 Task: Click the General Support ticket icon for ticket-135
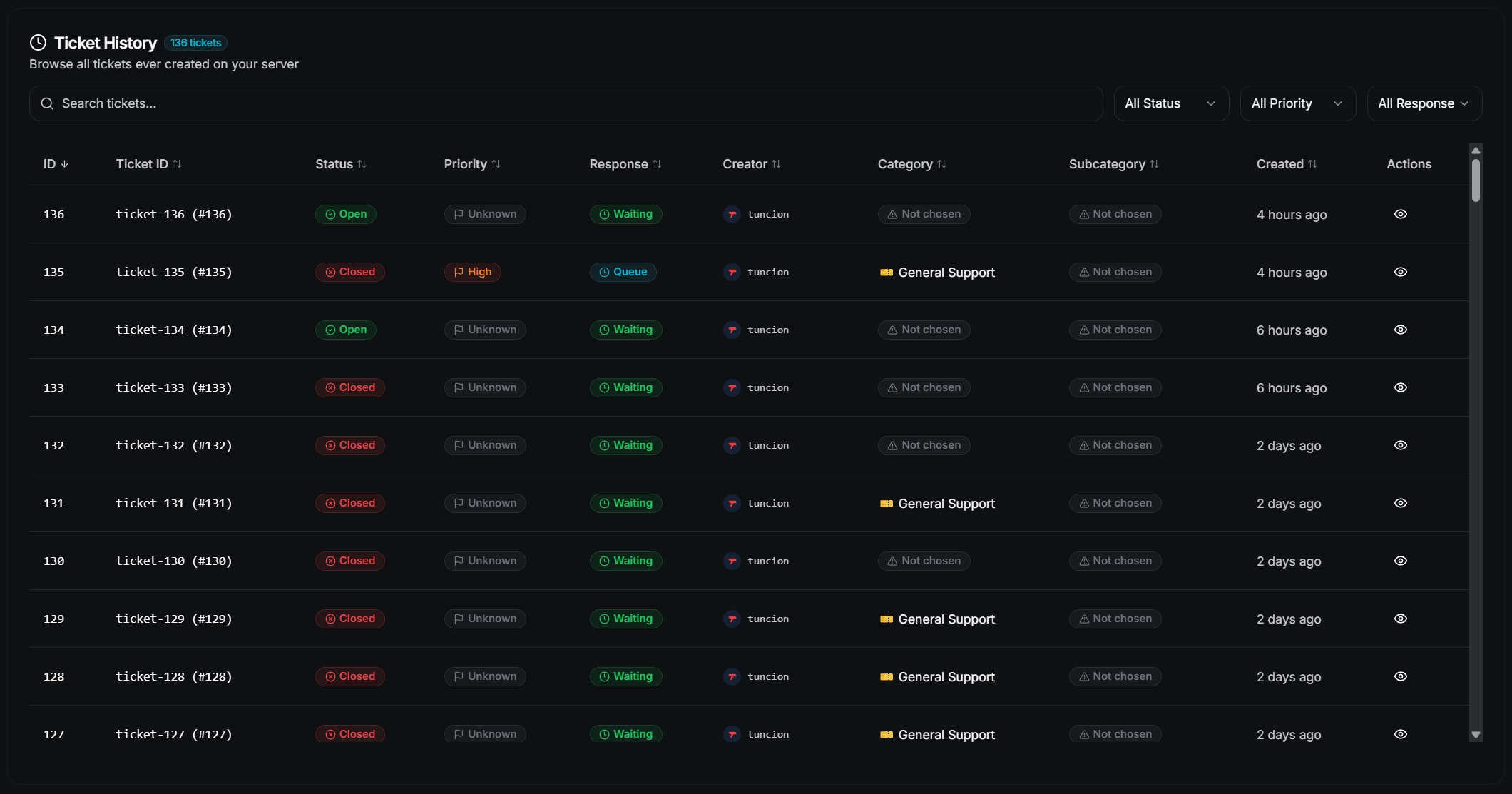[x=886, y=273]
